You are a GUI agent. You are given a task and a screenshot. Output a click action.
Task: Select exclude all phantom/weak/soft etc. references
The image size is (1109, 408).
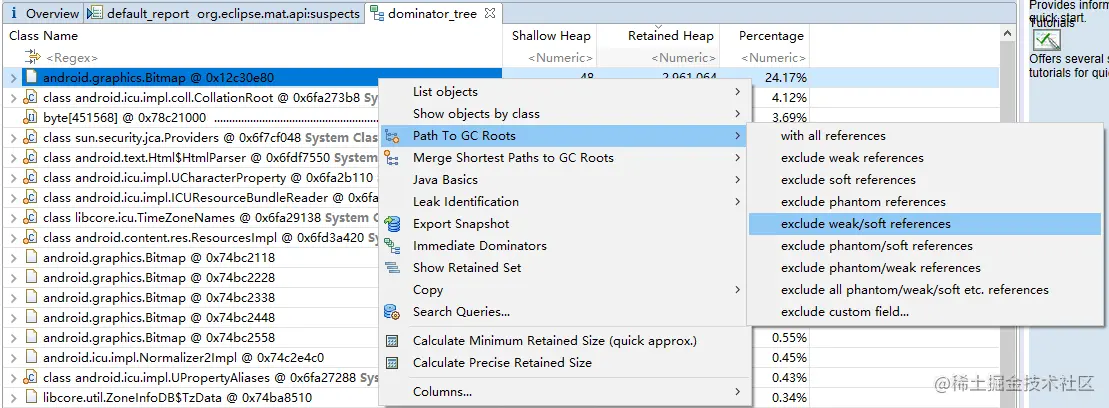pyautogui.click(x=914, y=290)
